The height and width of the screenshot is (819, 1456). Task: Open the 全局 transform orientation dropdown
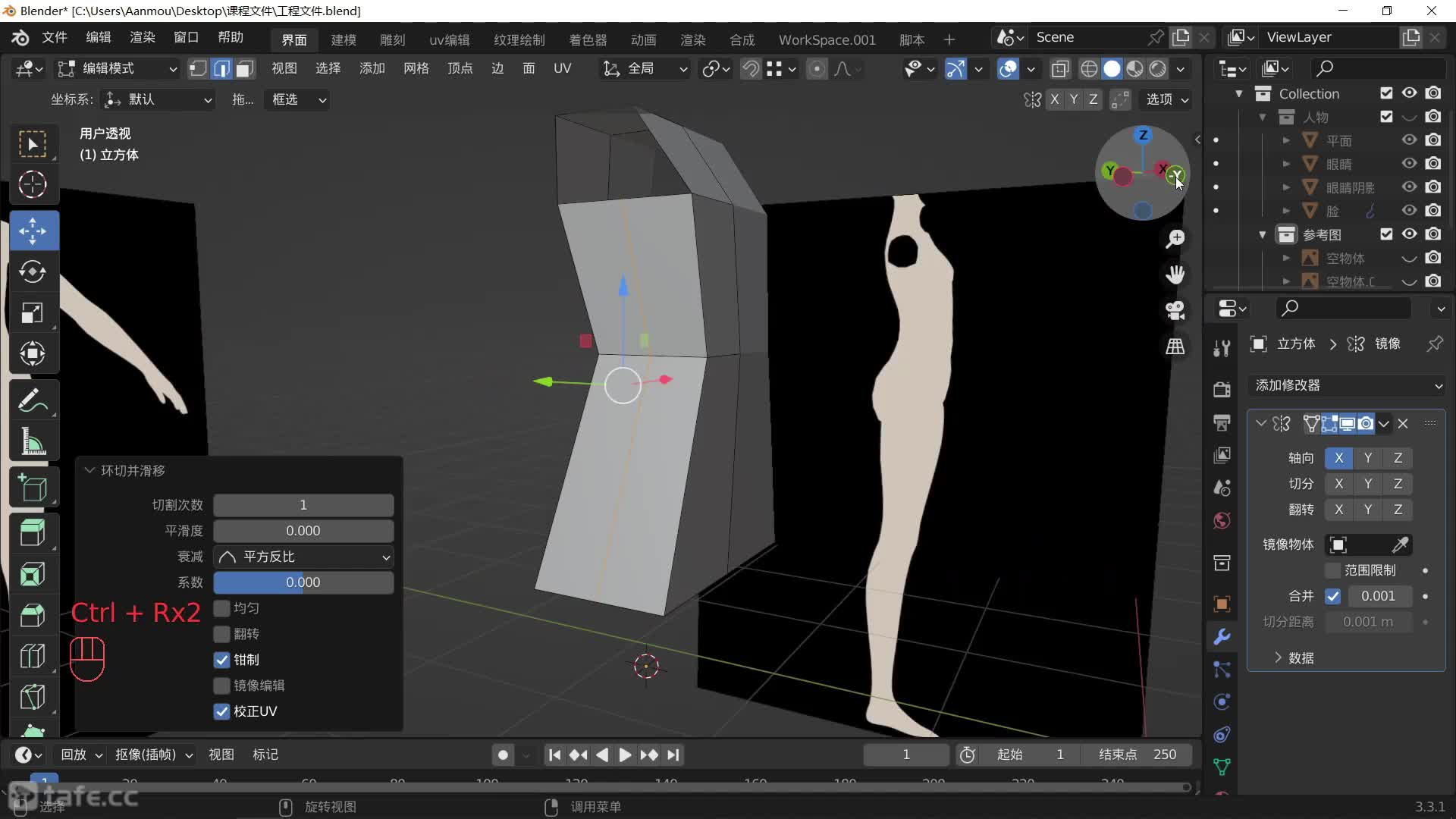pos(646,69)
